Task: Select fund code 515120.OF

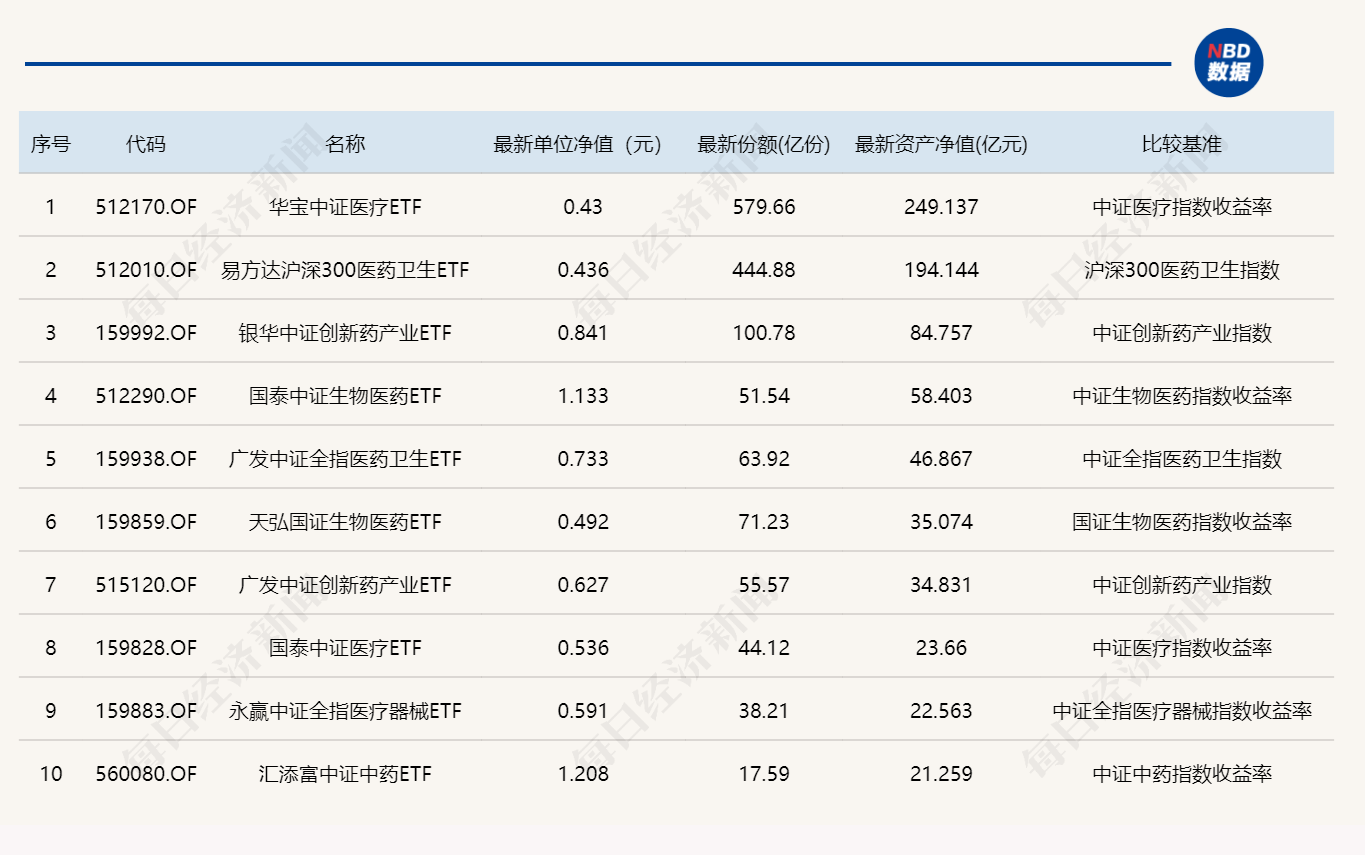Action: point(146,585)
